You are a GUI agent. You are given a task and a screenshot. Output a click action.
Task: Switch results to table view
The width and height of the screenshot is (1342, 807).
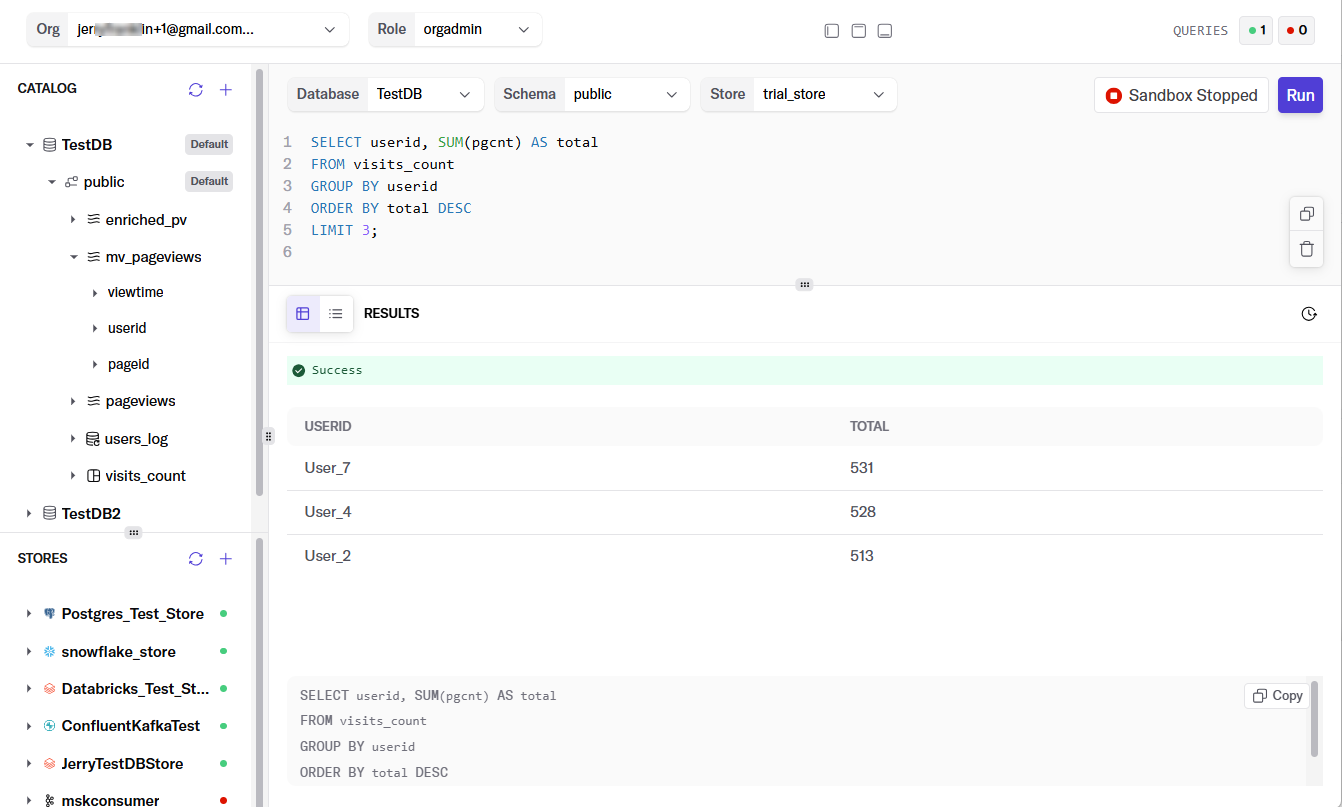[303, 314]
